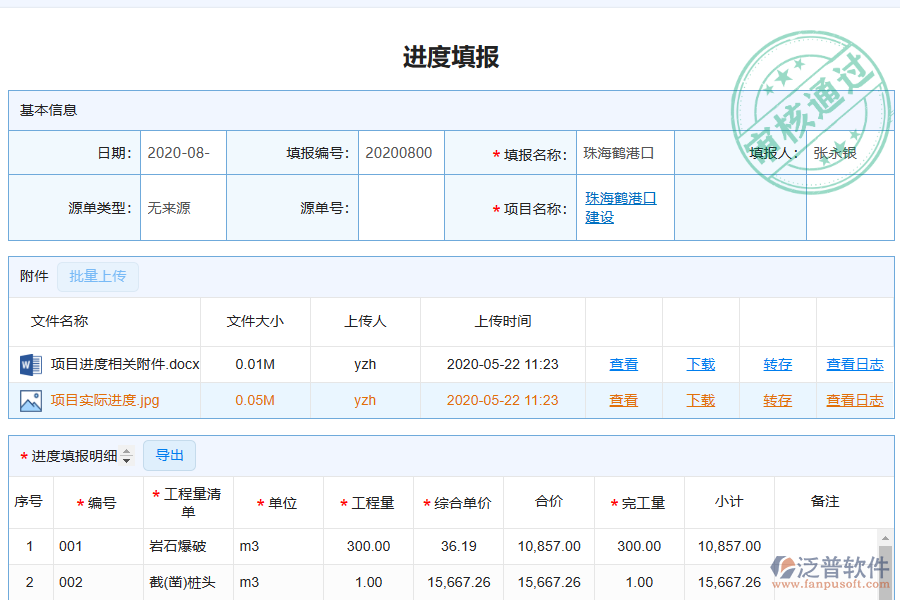Click the up arrow of 进度填报明细 stepper
The width and height of the screenshot is (900, 600).
click(125, 451)
